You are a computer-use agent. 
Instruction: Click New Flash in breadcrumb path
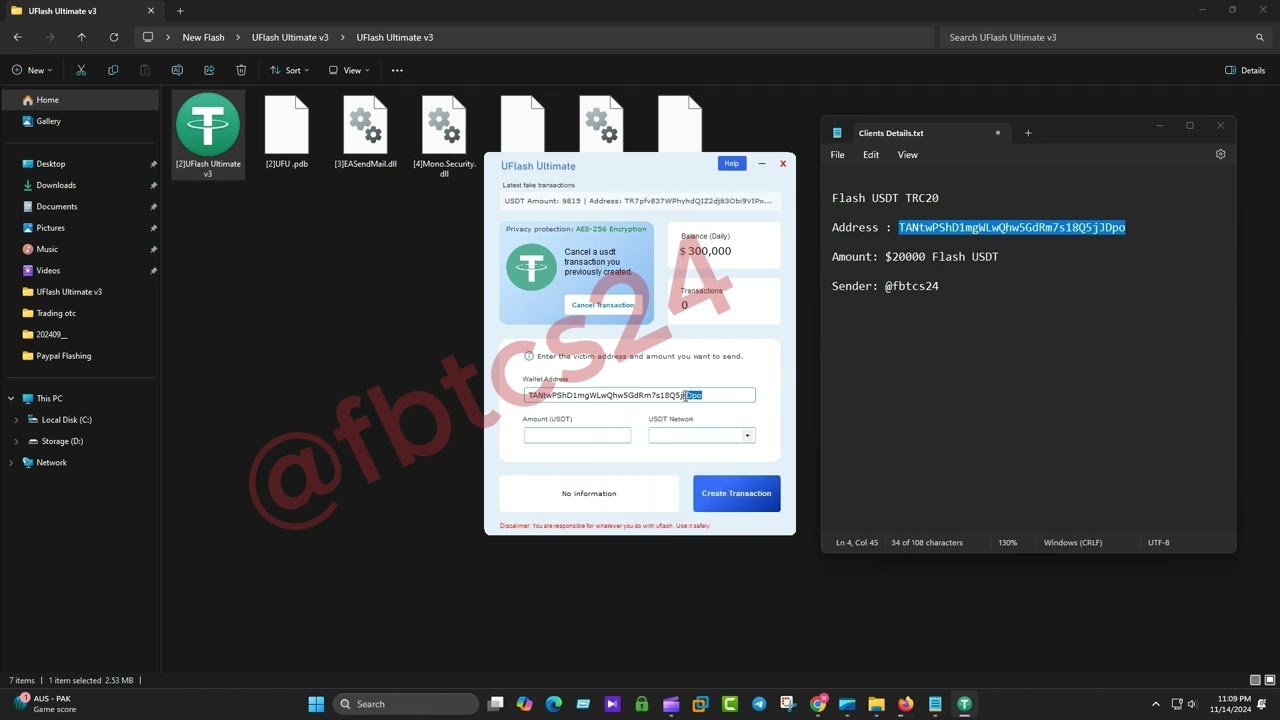click(203, 37)
